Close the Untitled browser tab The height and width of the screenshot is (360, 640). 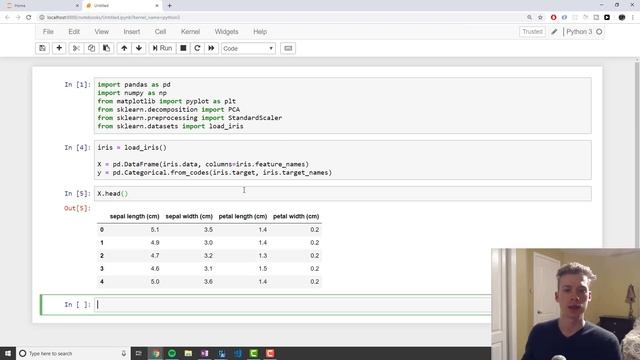[x=157, y=6]
